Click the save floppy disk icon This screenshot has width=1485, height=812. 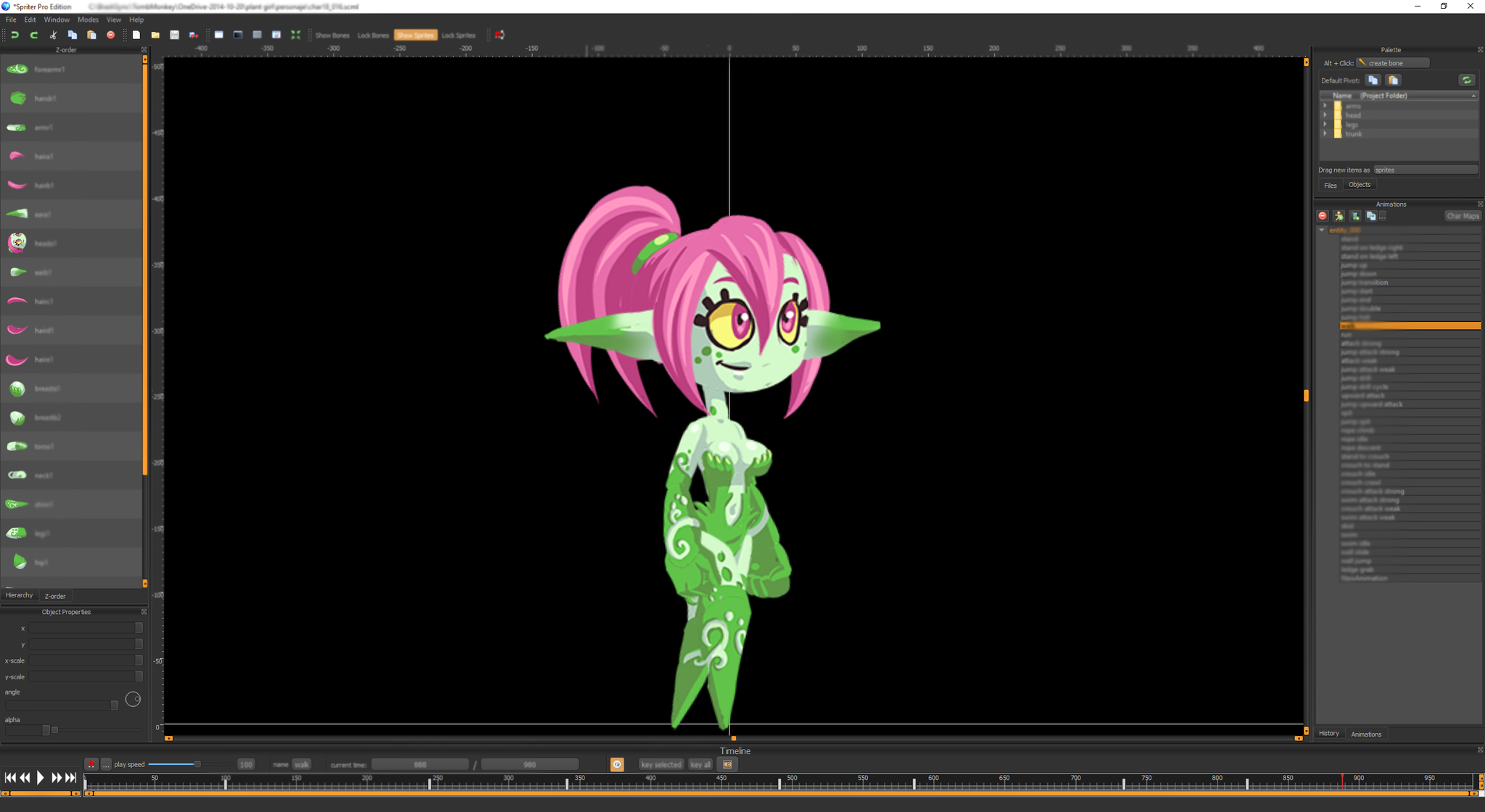pyautogui.click(x=174, y=35)
